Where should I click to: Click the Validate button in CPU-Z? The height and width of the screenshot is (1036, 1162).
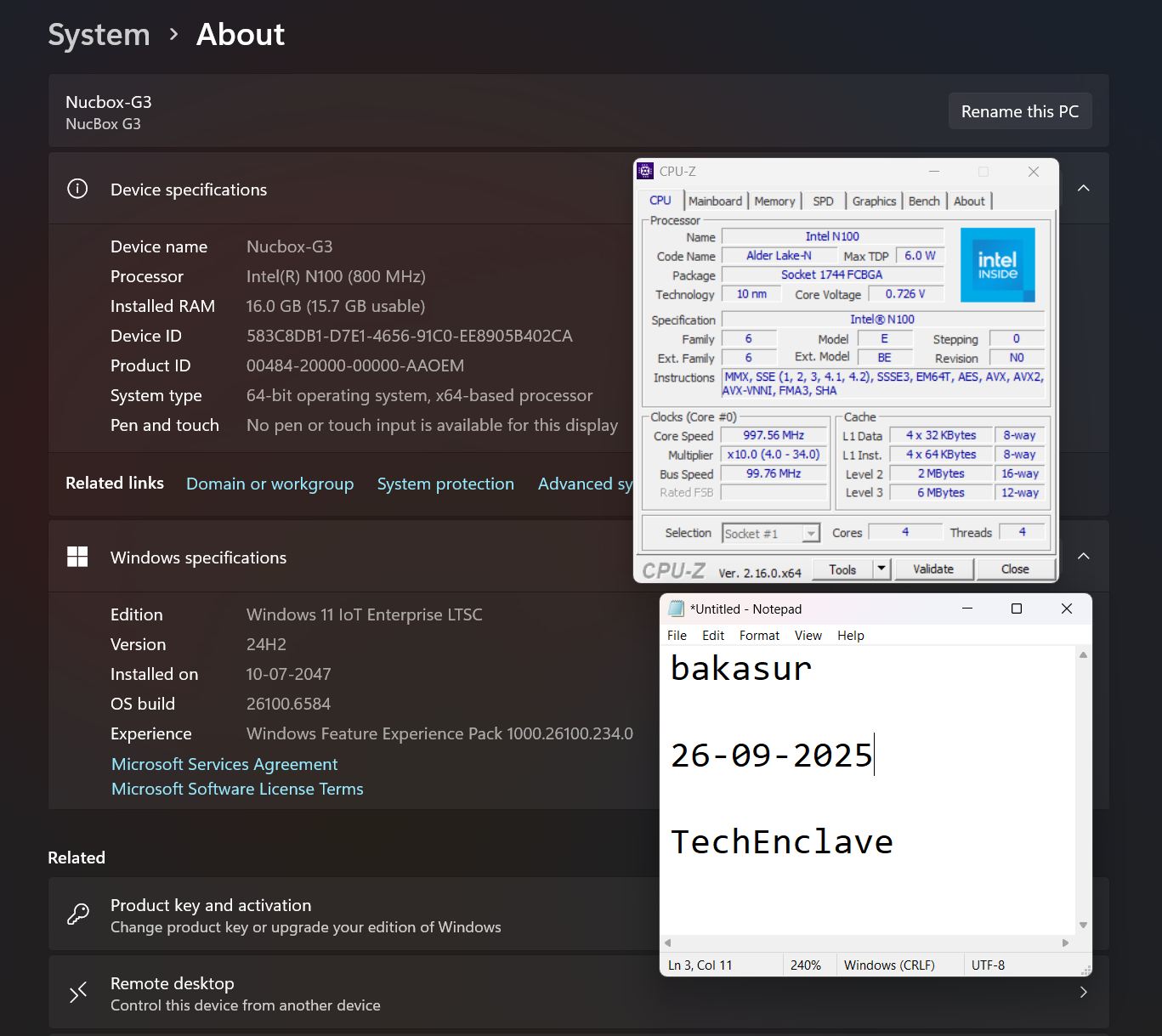point(932,569)
